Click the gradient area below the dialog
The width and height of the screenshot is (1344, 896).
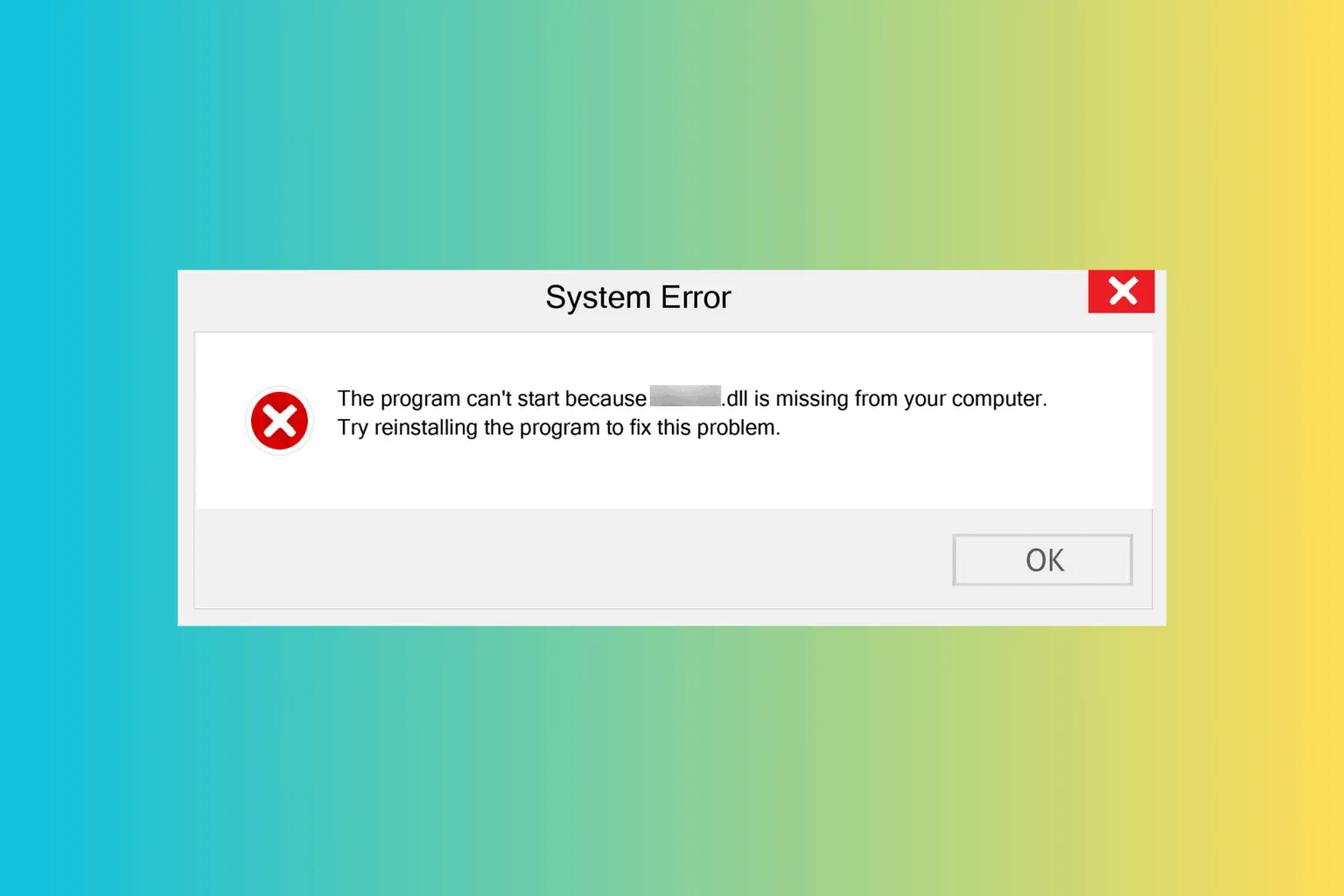(x=672, y=761)
